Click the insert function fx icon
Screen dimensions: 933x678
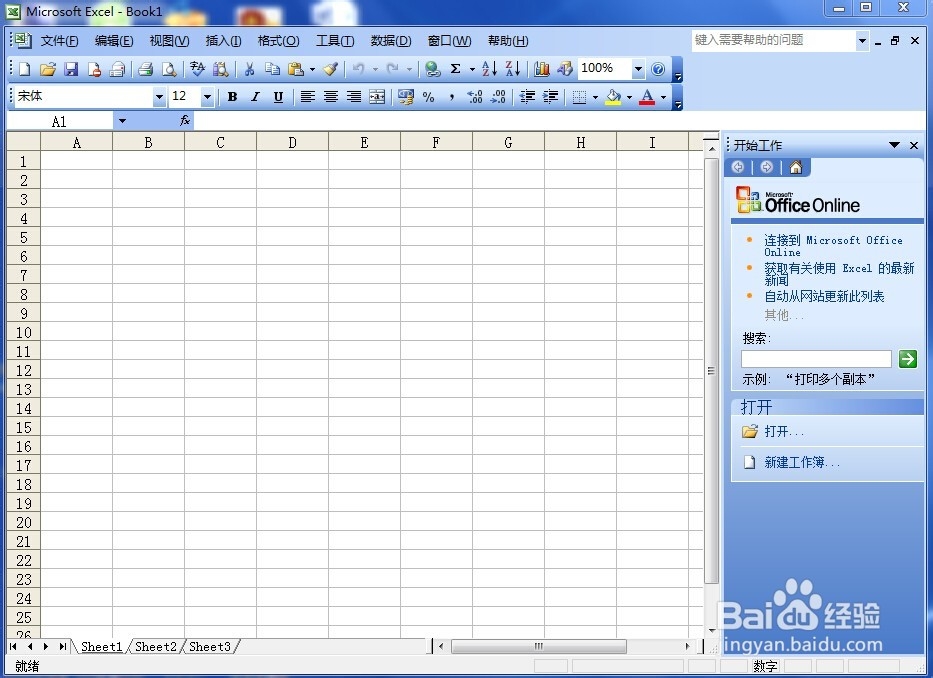[184, 121]
